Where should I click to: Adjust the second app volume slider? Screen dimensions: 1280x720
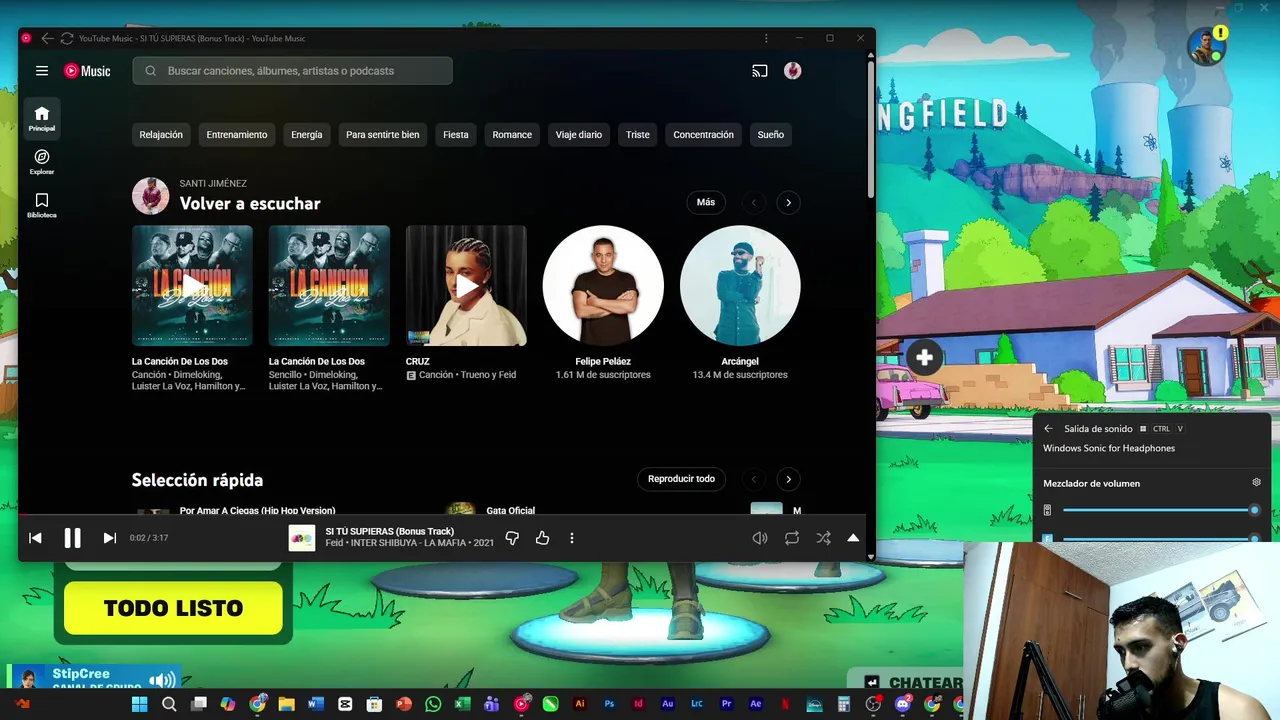pos(1159,538)
